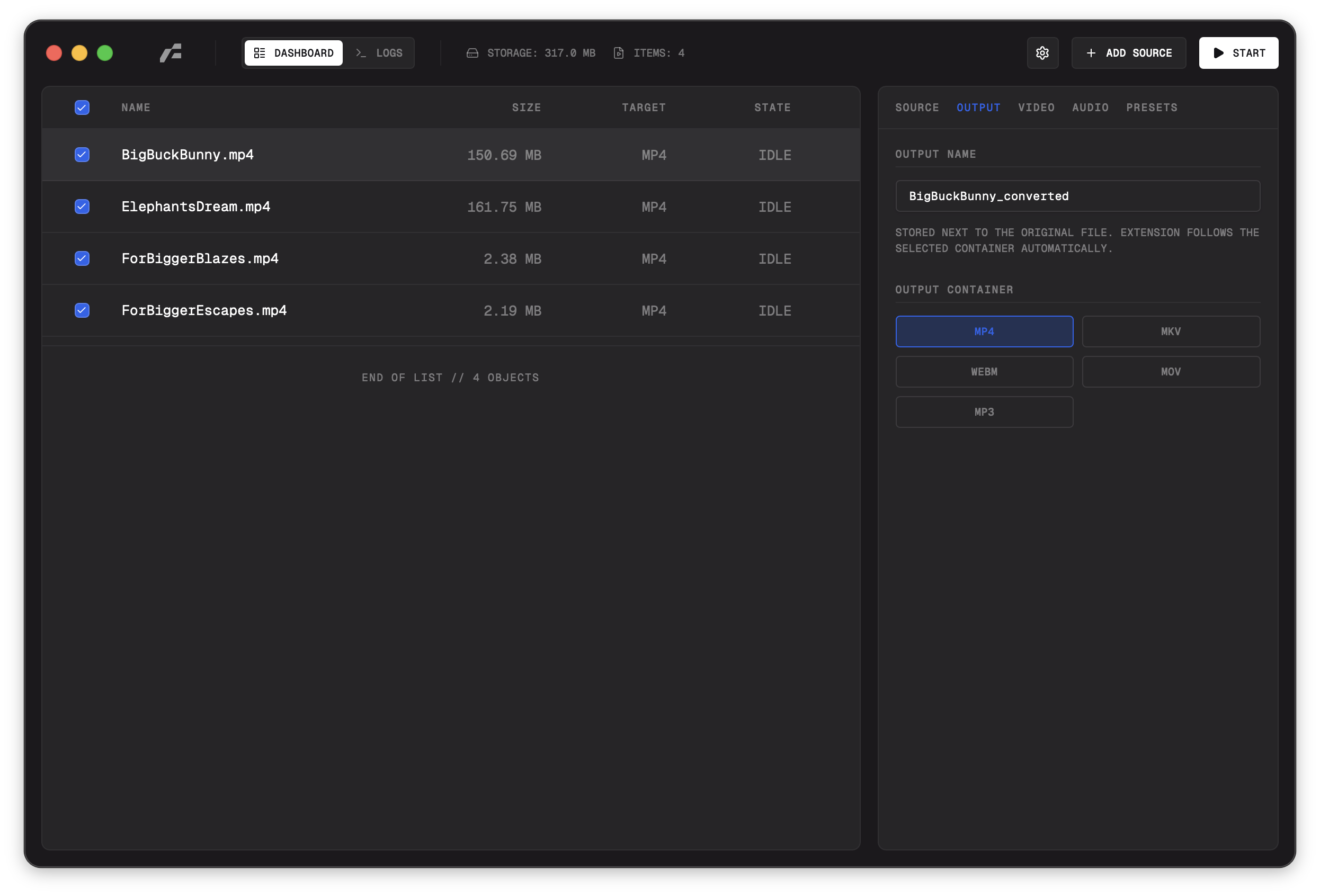Uncheck ElephantsDream.mp4
Viewport: 1320px width, 896px height.
pos(82,207)
